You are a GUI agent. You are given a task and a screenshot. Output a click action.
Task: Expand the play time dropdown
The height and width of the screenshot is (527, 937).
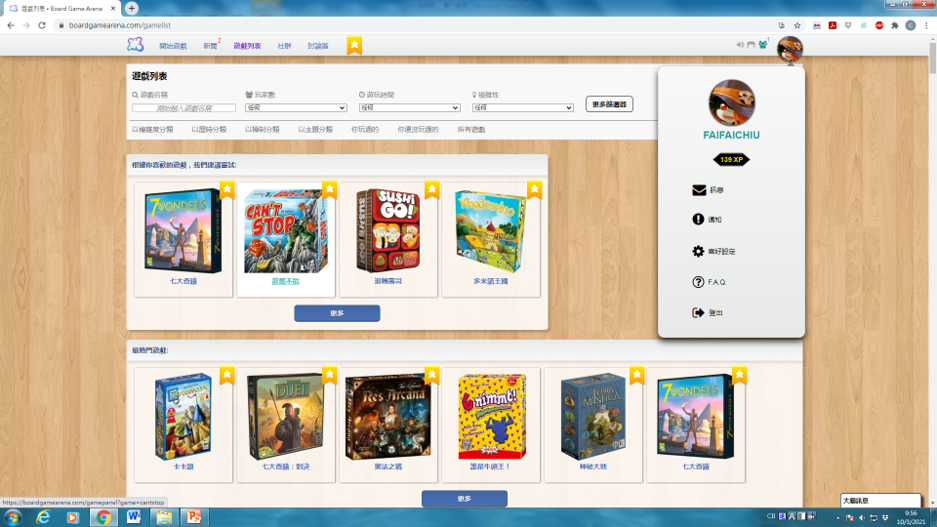(x=409, y=108)
